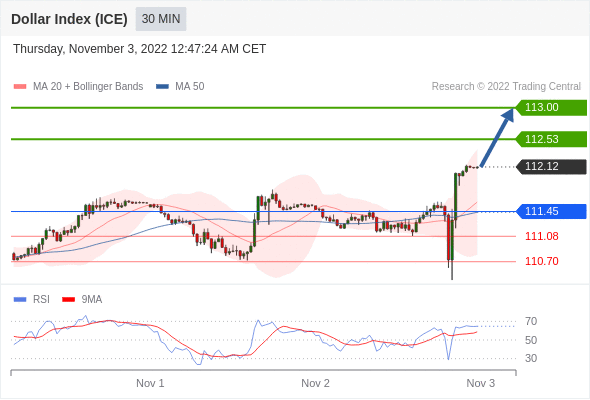Click the blue MA 50 legend swatch

[x=162, y=87]
